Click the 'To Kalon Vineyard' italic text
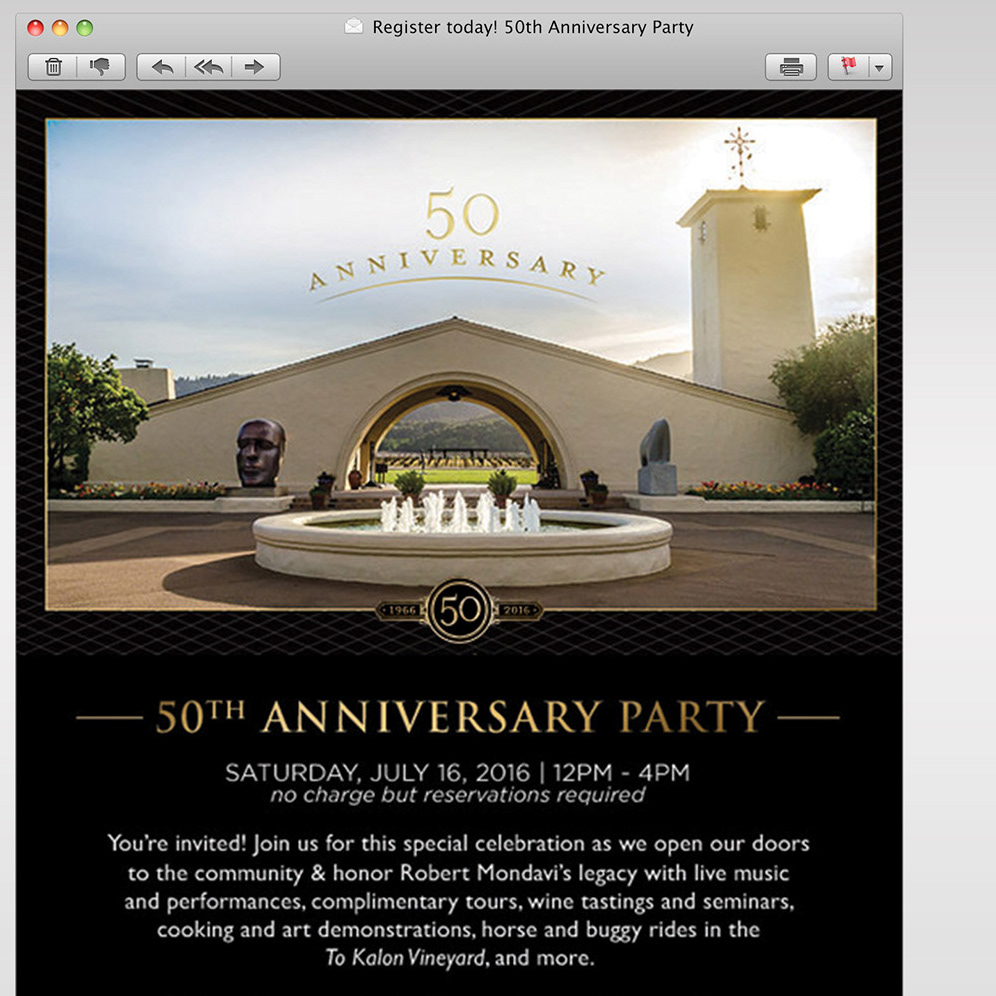996x996 pixels. pos(405,957)
